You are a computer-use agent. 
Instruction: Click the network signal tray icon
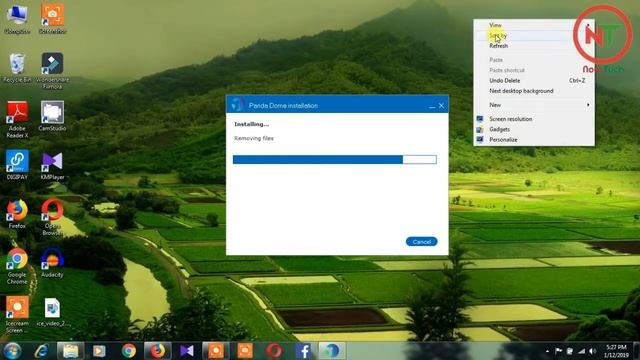point(581,351)
